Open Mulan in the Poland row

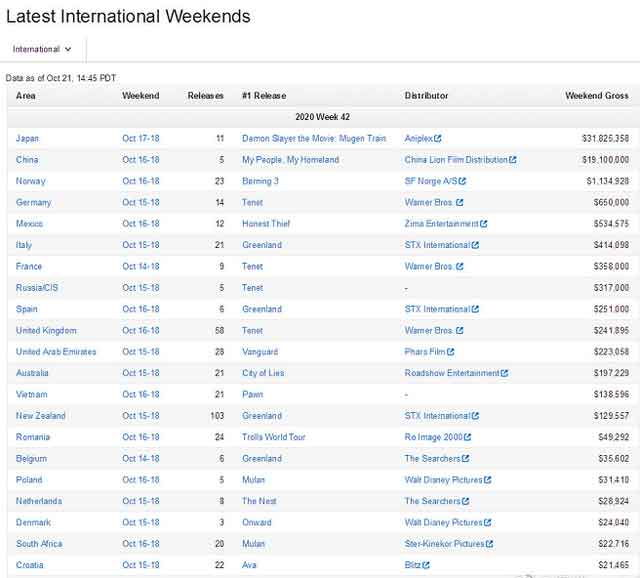coord(253,480)
